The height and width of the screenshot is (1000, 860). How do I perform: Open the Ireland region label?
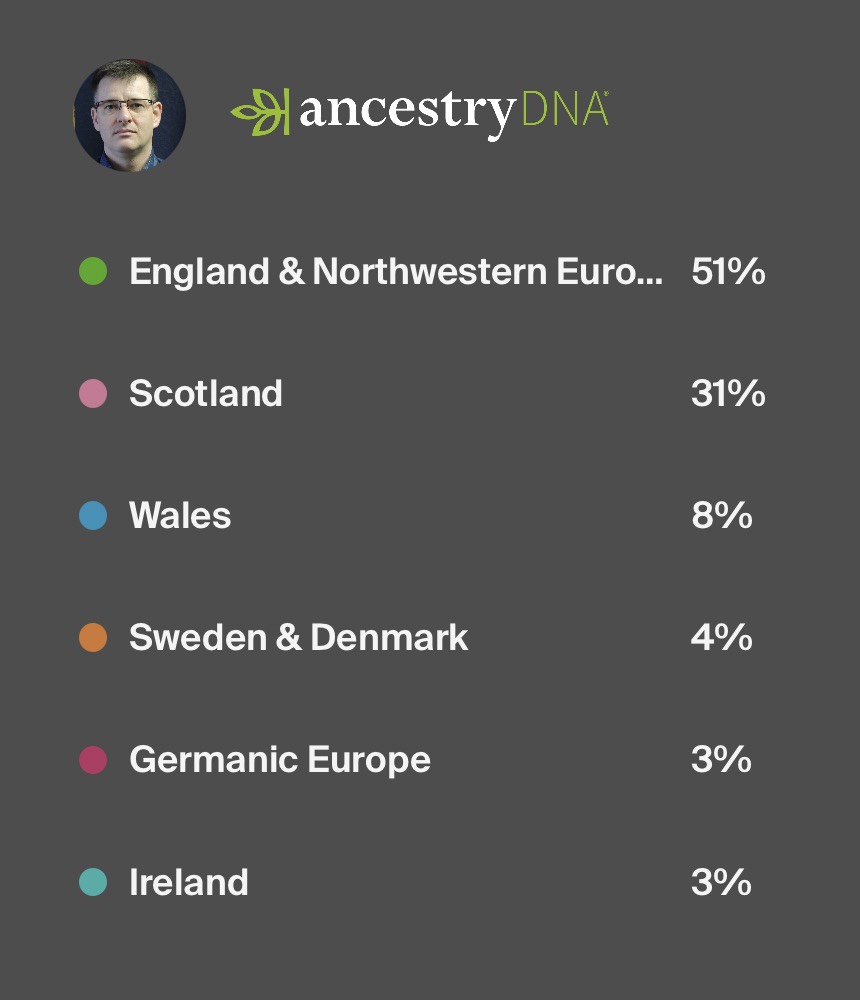[189, 882]
